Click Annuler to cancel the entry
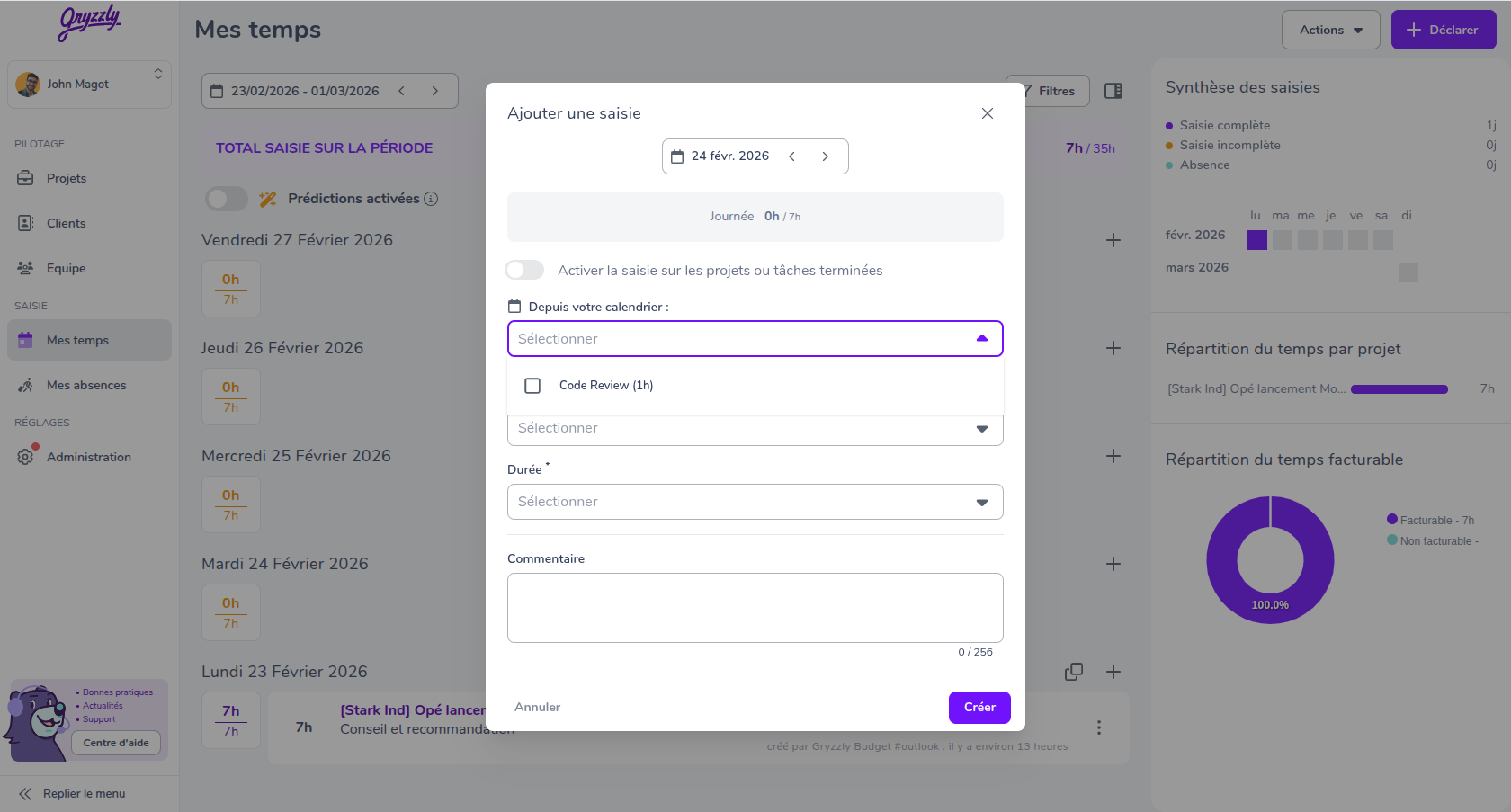Image resolution: width=1511 pixels, height=812 pixels. click(537, 708)
